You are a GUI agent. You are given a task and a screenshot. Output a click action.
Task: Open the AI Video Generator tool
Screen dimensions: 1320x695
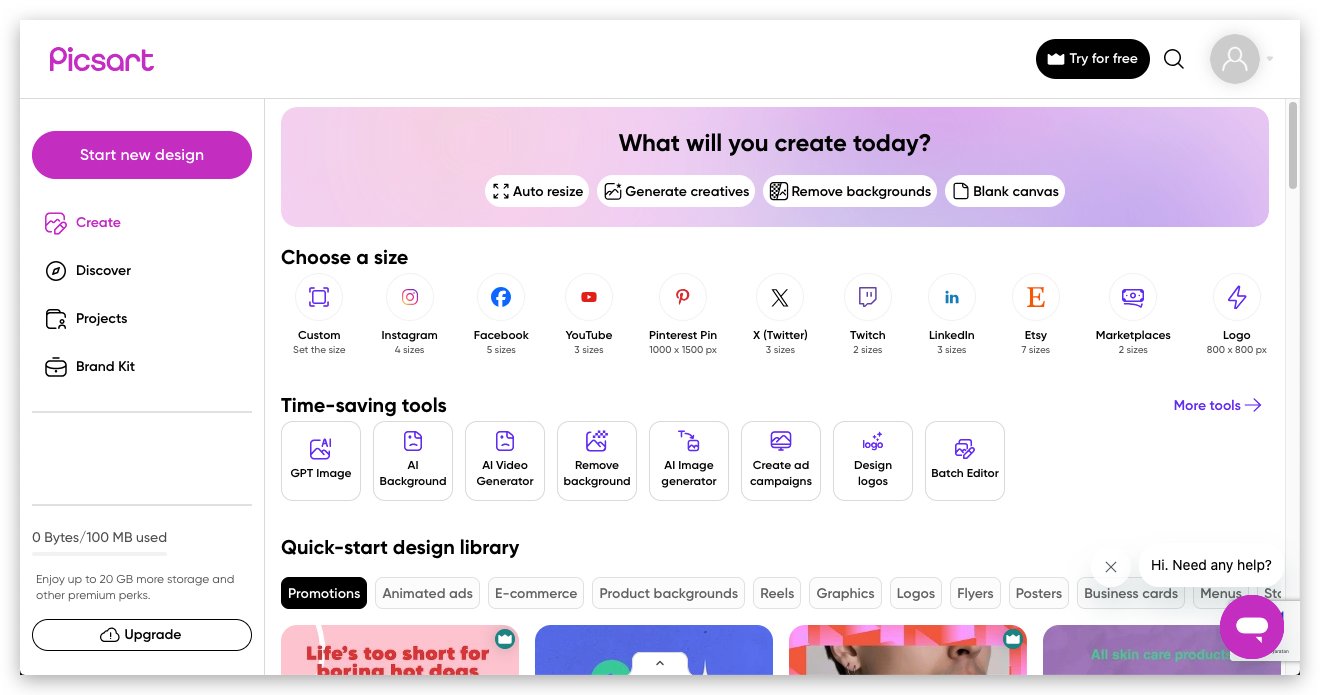coord(505,461)
